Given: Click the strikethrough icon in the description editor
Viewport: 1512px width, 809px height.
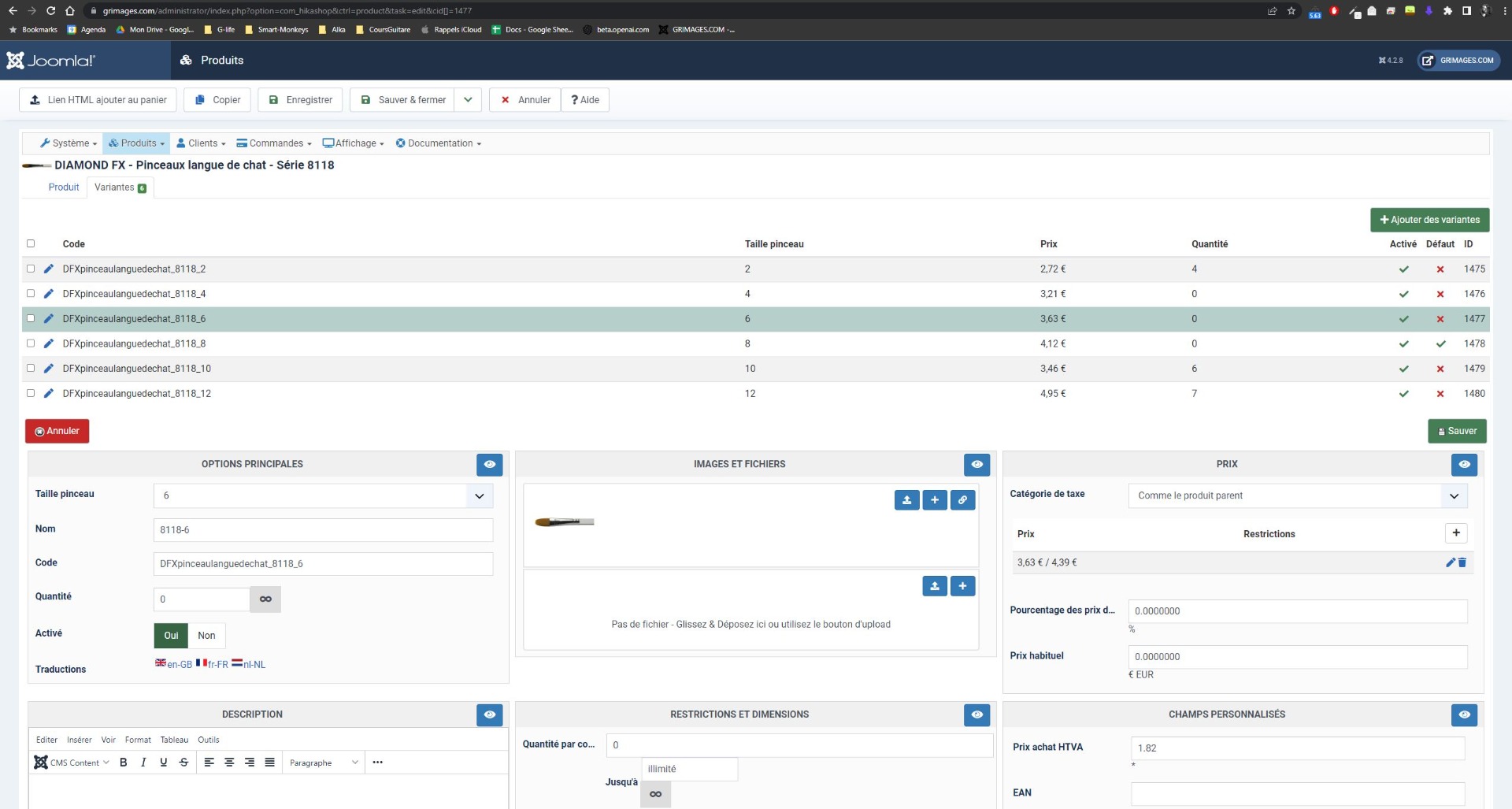Looking at the screenshot, I should [x=183, y=763].
